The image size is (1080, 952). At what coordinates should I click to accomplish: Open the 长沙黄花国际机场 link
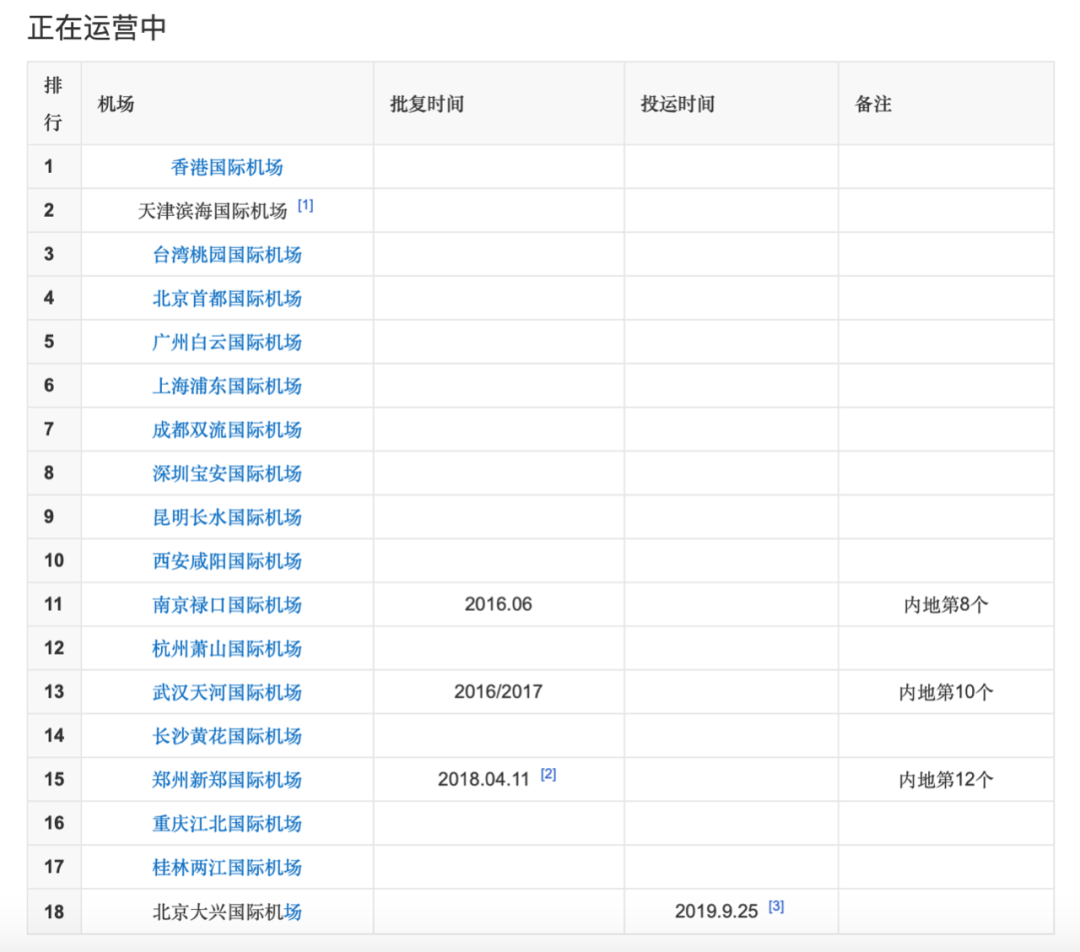pyautogui.click(x=227, y=736)
